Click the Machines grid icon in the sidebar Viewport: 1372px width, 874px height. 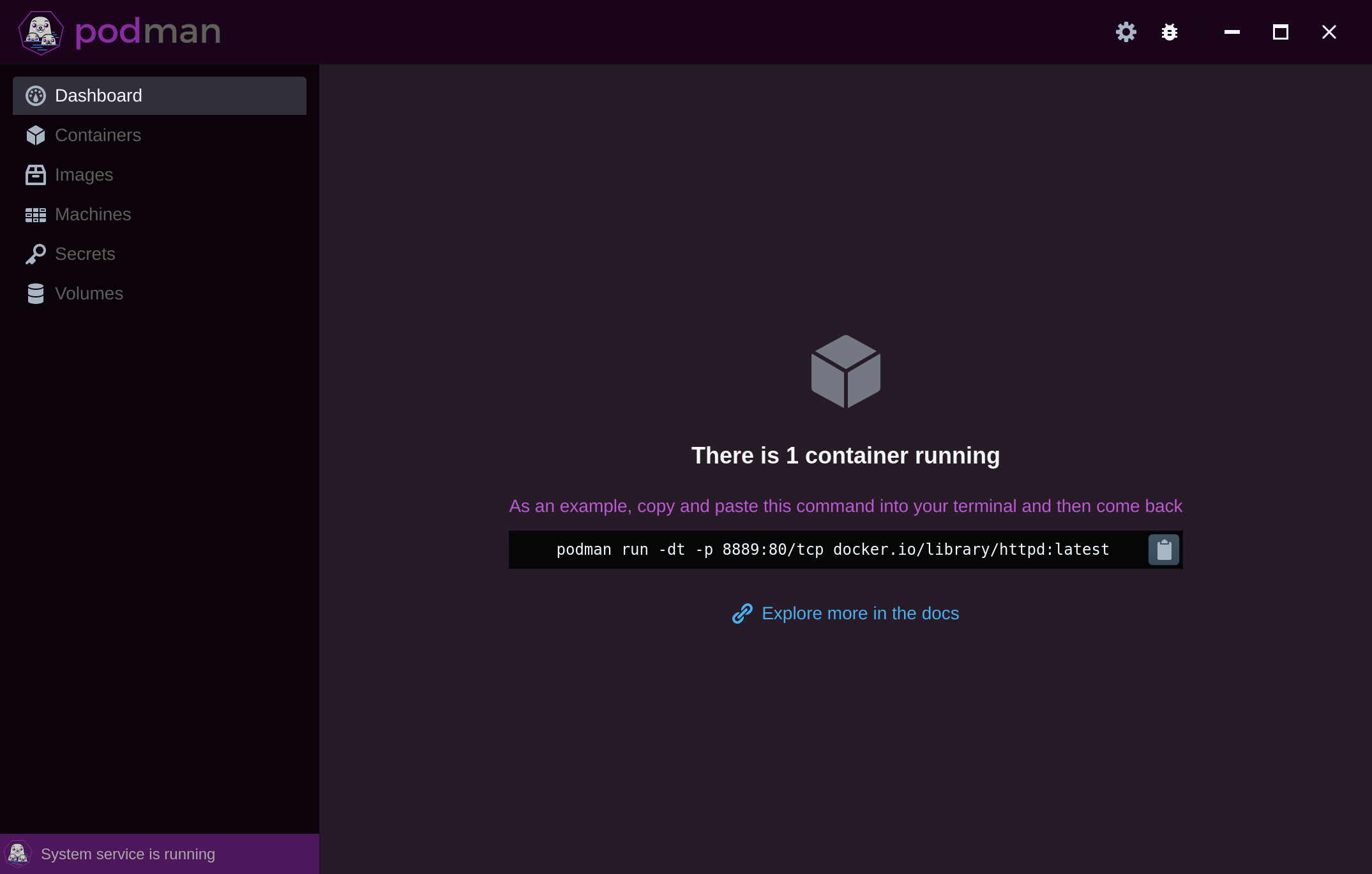coord(36,215)
